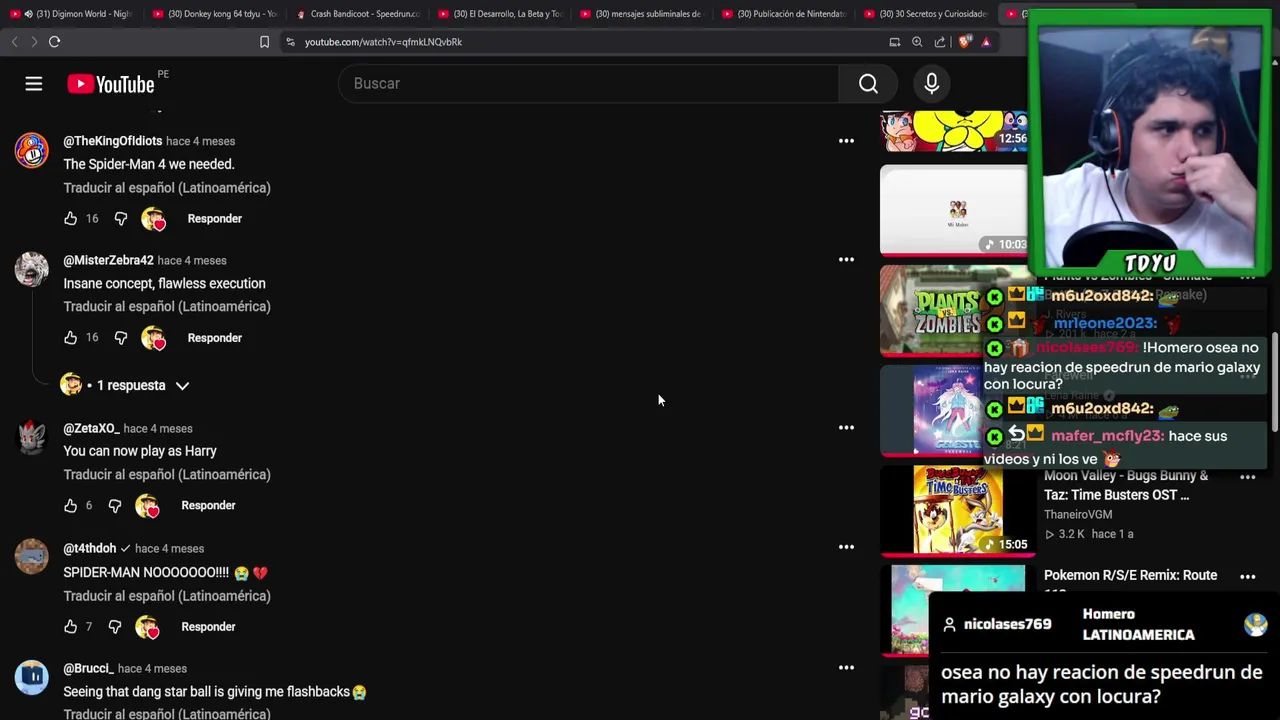Click @t4thdoh profile avatar
Screen dimensions: 1280x720
pos(31,557)
